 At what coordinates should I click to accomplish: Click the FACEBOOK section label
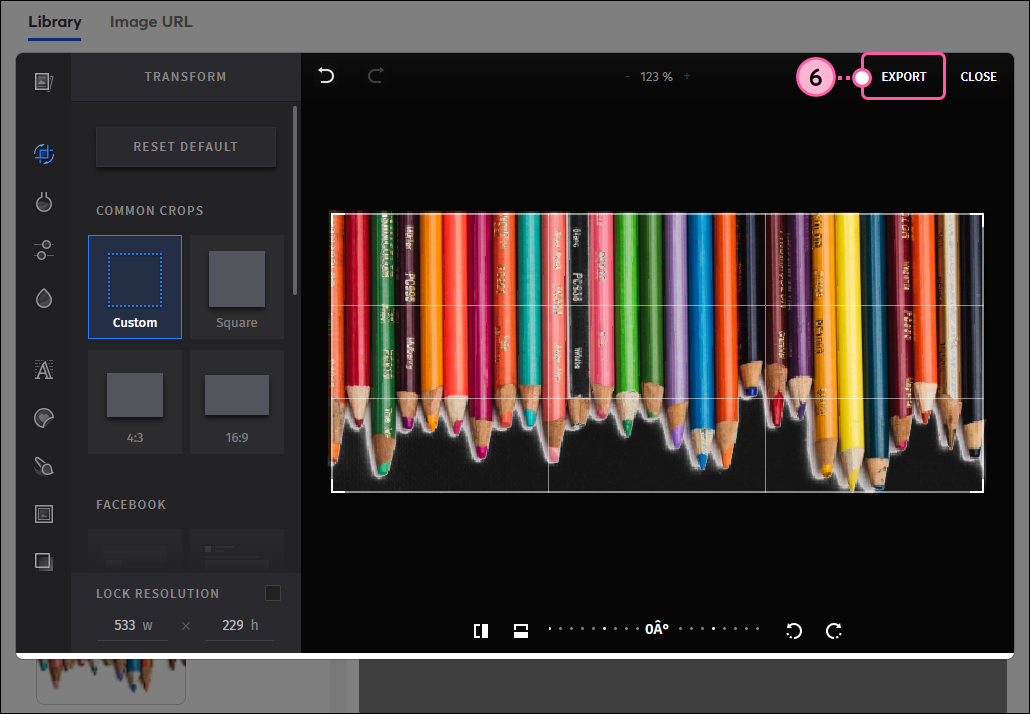coord(131,504)
